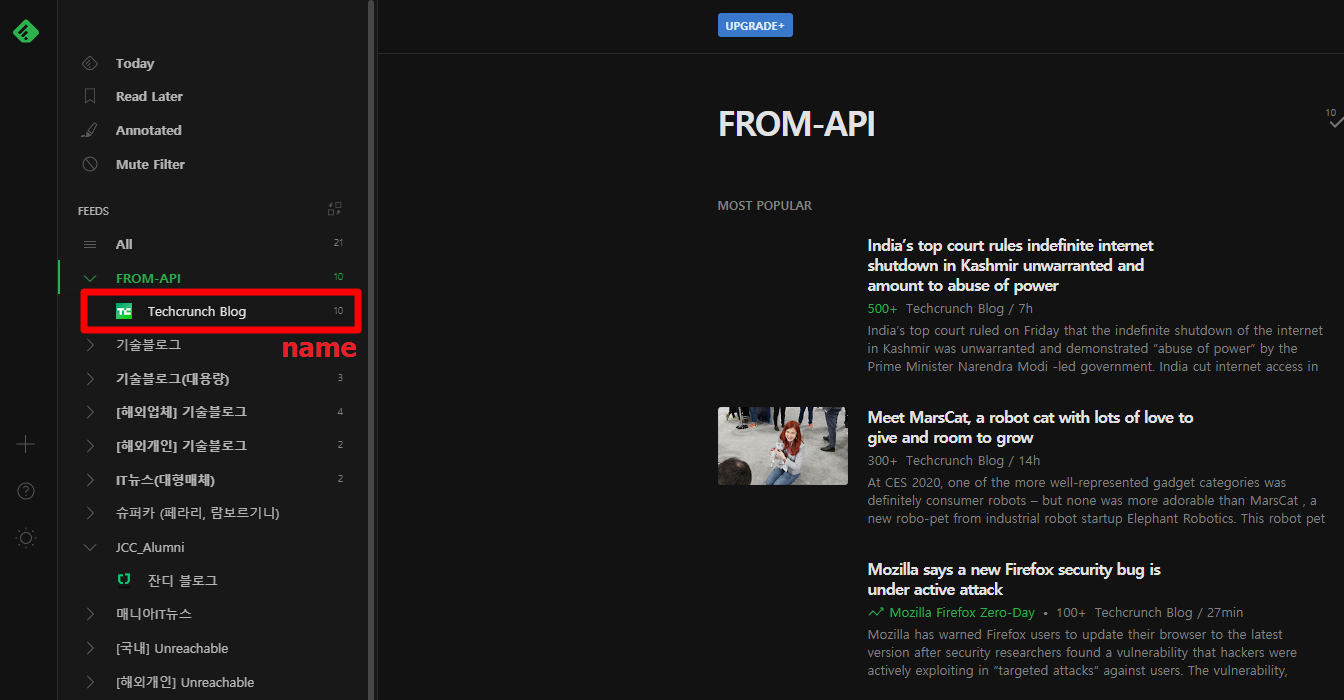Image resolution: width=1344 pixels, height=700 pixels.
Task: Open the Kashmir internet shutdown article
Action: pyautogui.click(x=1010, y=265)
